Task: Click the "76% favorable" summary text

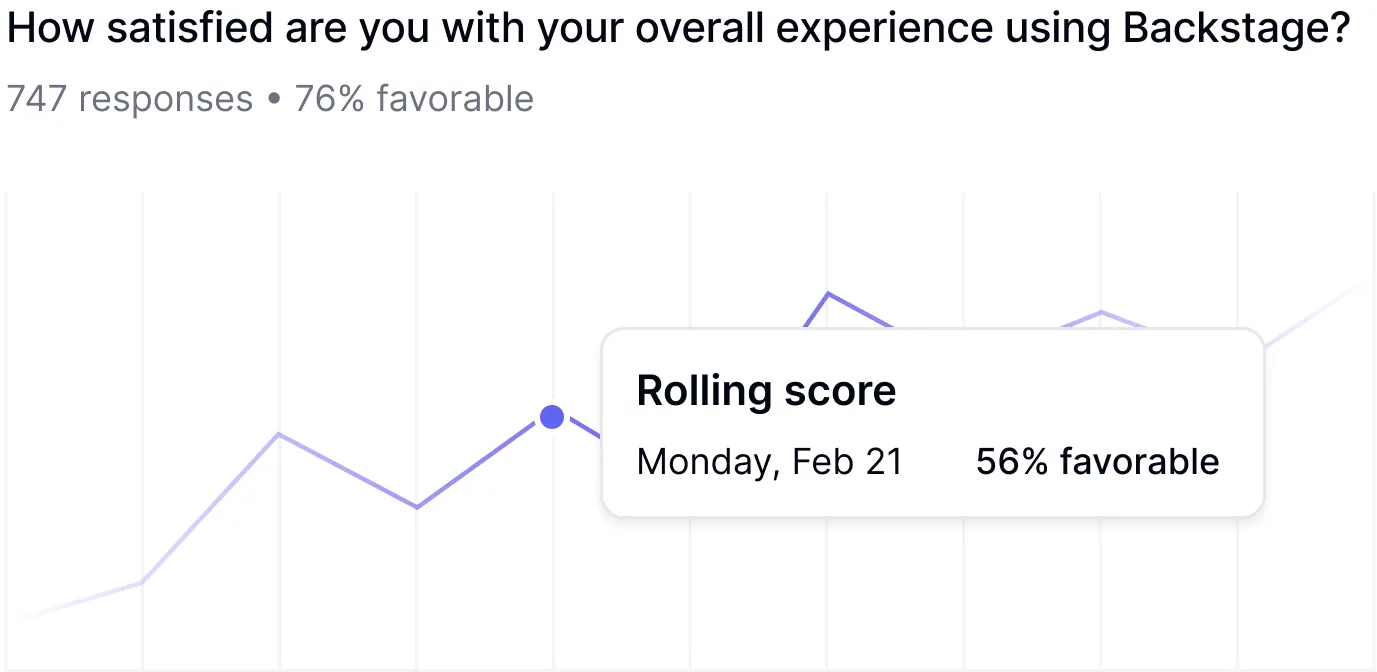Action: click(x=414, y=99)
